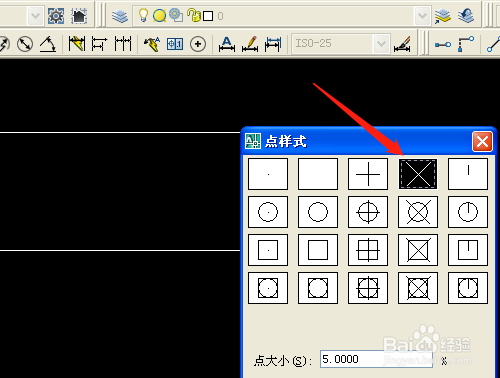The image size is (500, 378).
Task: Click the Dimension Update icon
Action: click(x=273, y=44)
